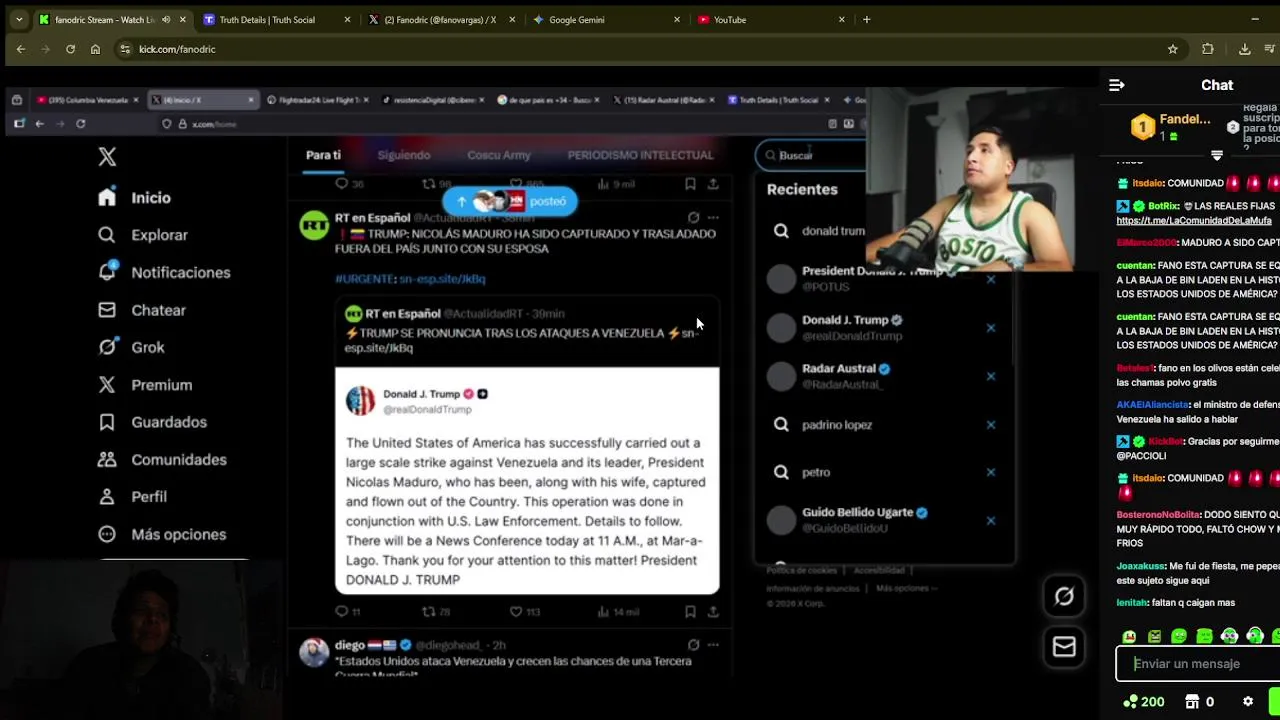This screenshot has height=720, width=1280.
Task: Open the floating Grok button on X
Action: [1064, 597]
